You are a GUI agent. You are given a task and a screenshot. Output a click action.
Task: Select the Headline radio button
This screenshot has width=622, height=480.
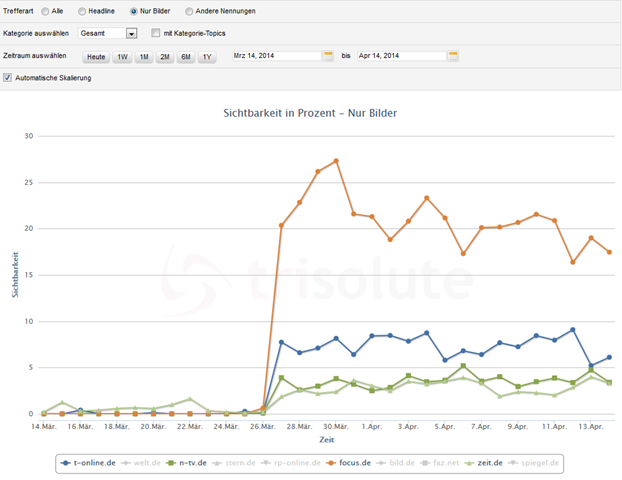82,12
